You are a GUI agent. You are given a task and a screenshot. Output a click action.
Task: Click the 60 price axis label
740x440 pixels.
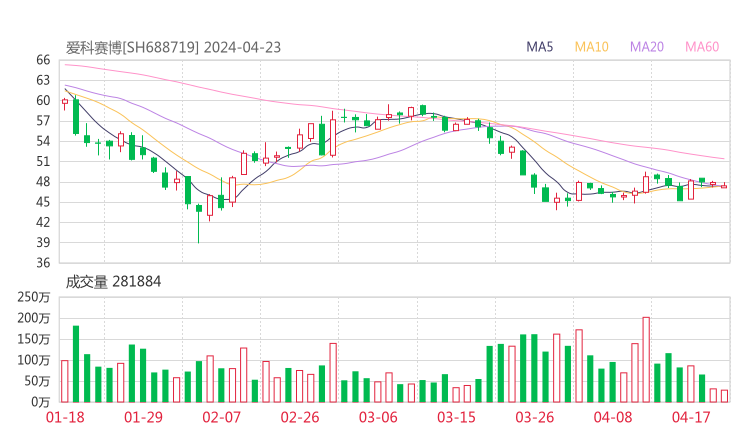point(43,101)
